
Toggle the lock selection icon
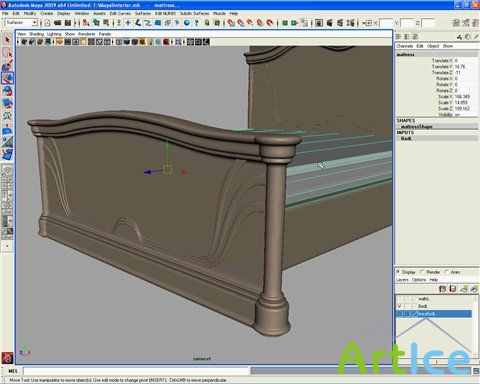pos(207,23)
